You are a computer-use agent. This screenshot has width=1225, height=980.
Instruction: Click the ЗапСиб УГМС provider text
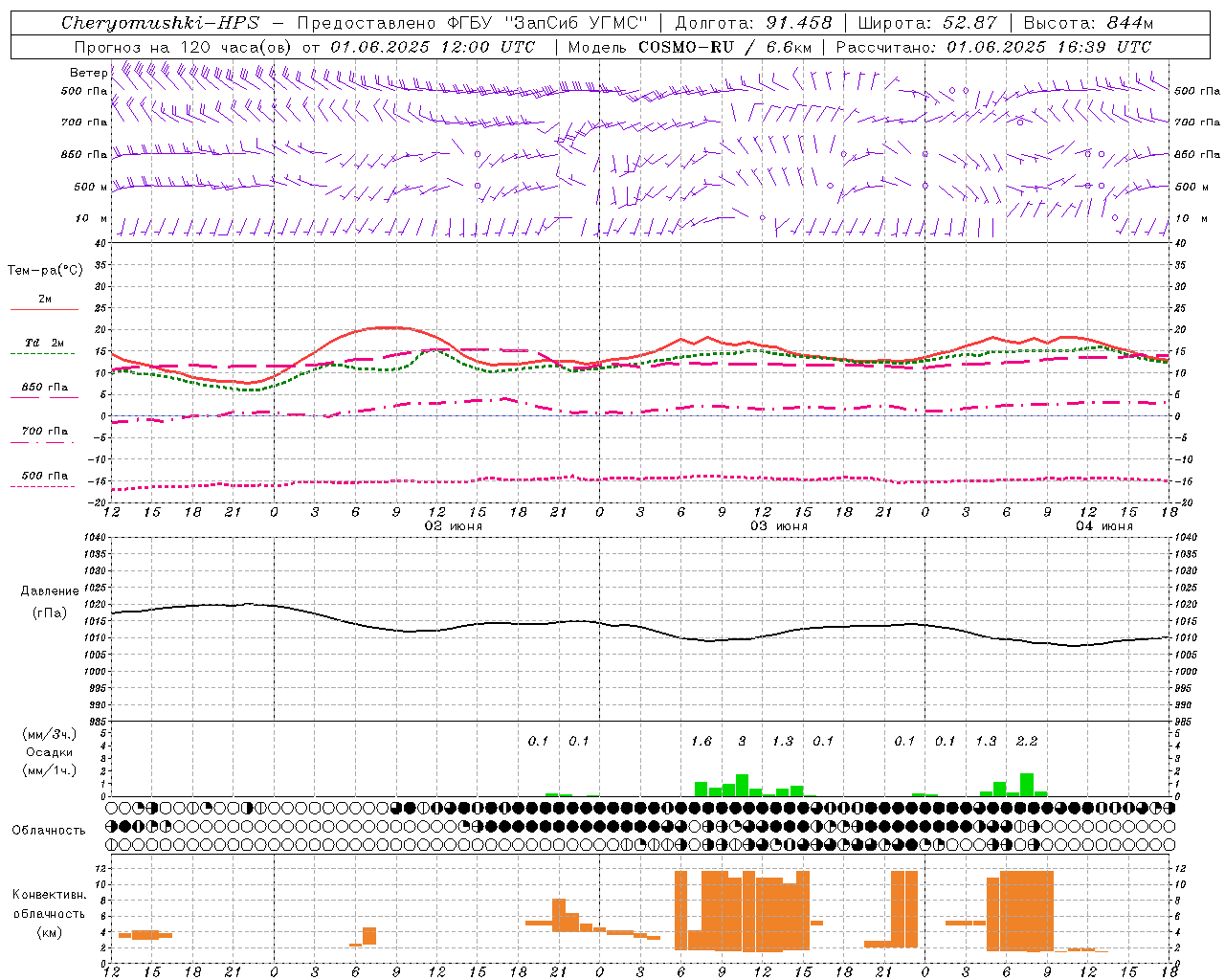tap(576, 23)
